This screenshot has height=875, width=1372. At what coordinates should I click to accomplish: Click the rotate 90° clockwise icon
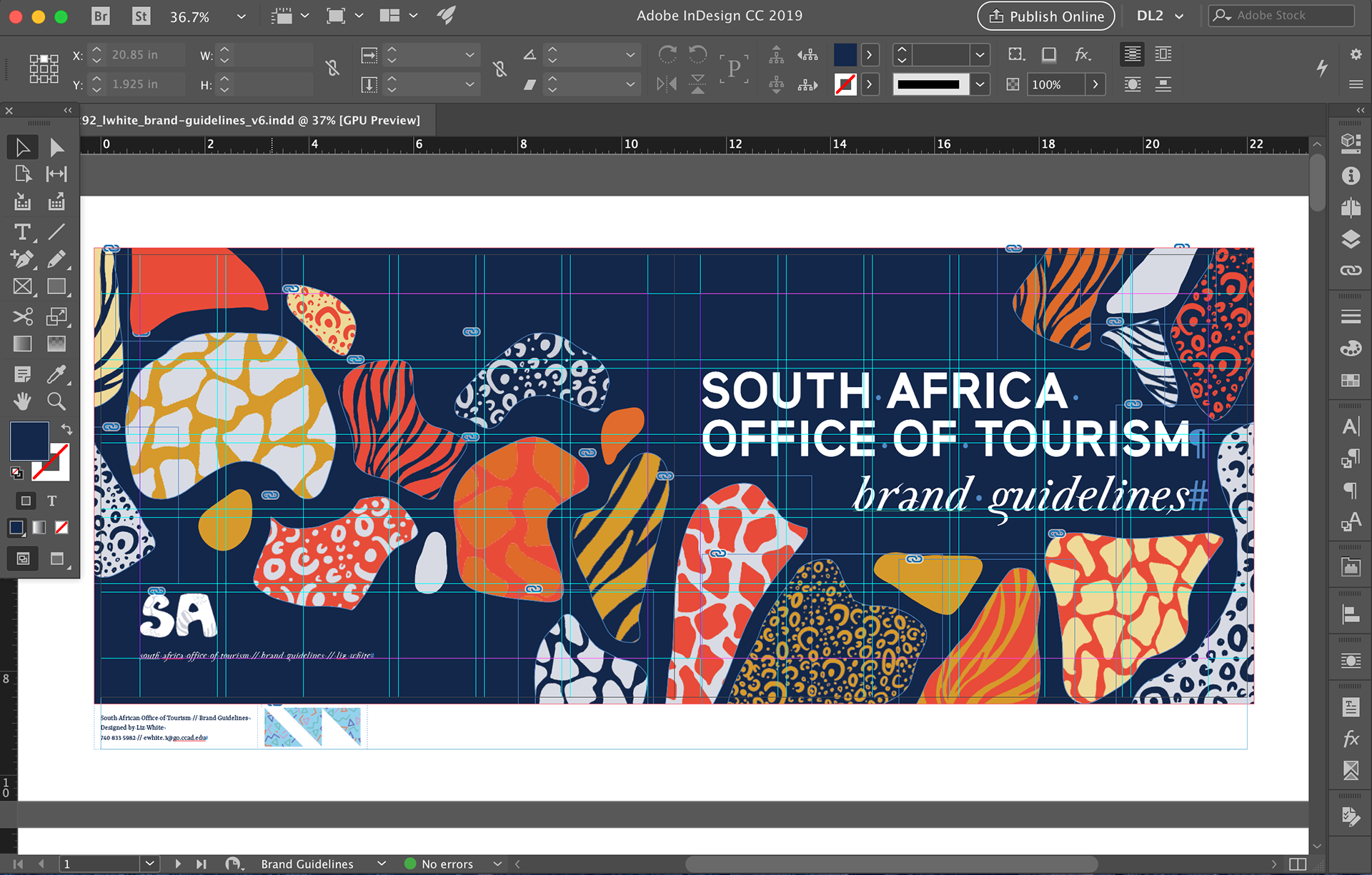coord(667,54)
